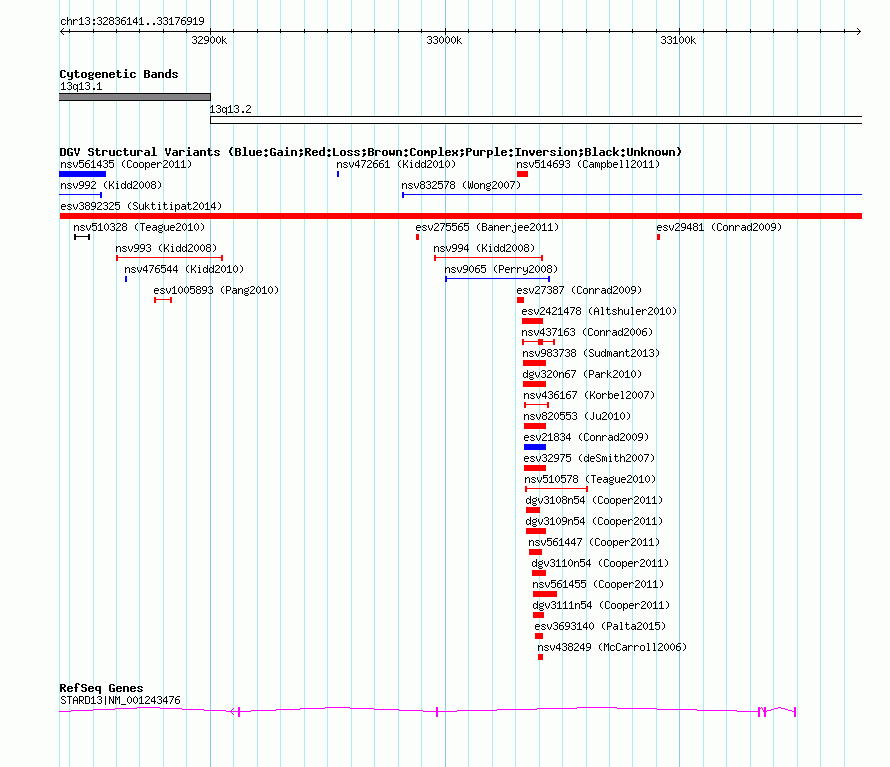Open nsv510578 (Teague2010) variant

tap(590, 479)
